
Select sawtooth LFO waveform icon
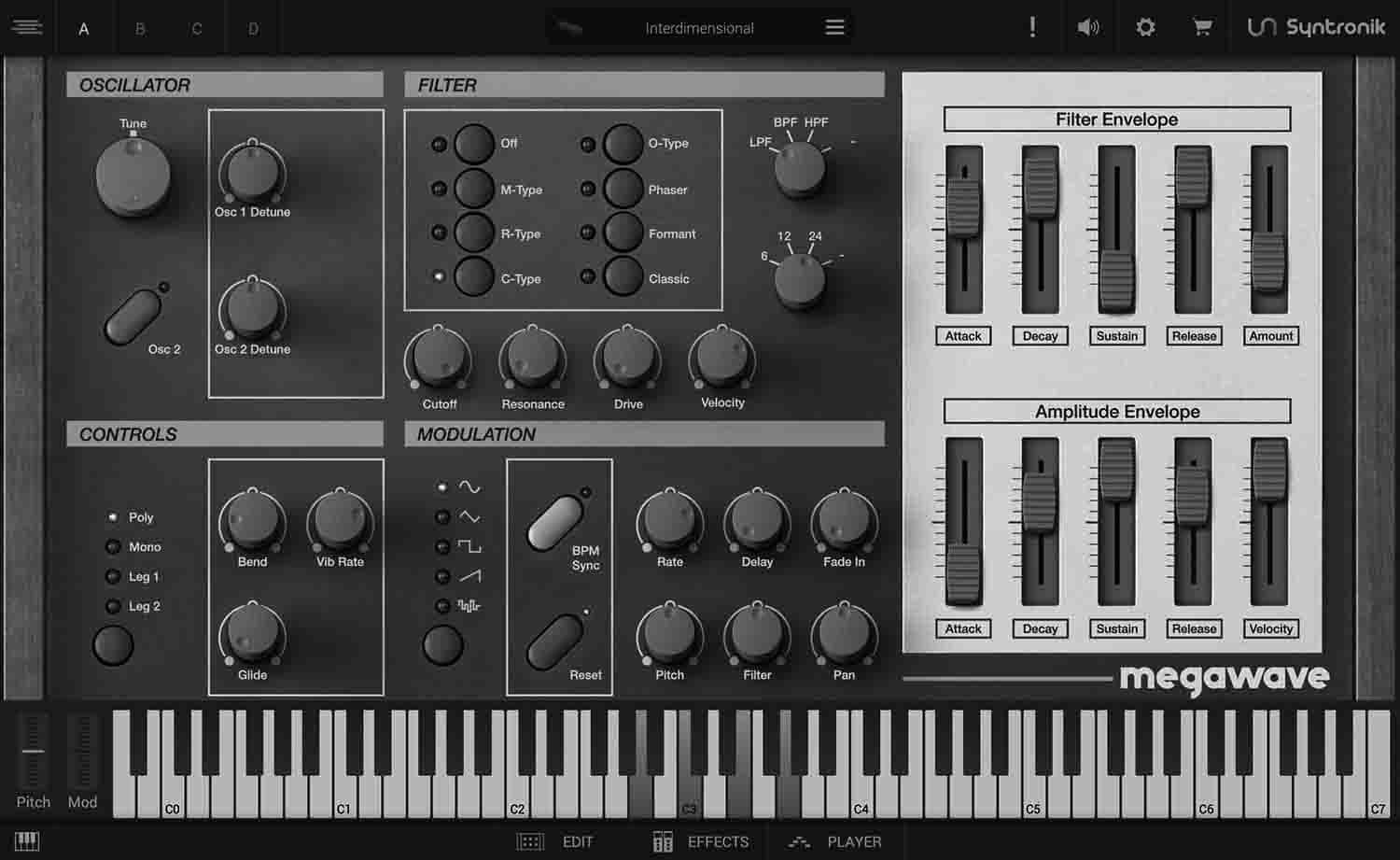coord(469,576)
